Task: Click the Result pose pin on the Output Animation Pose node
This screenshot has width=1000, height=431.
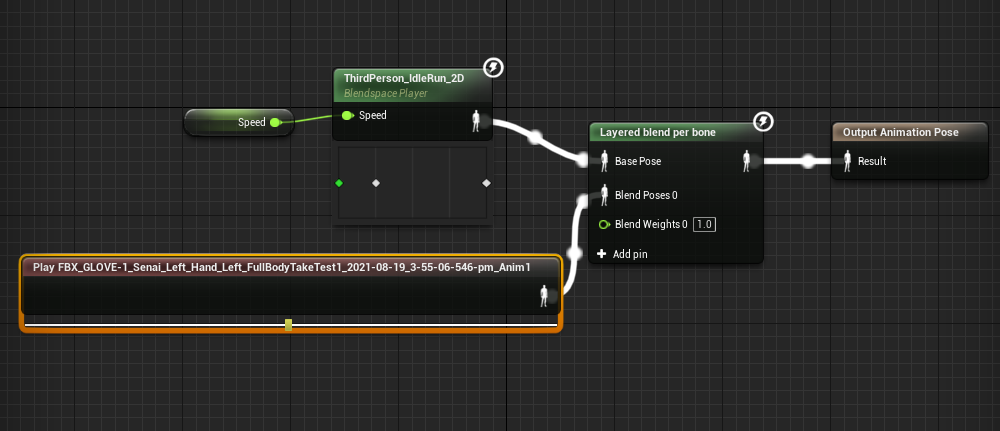Action: tap(848, 161)
